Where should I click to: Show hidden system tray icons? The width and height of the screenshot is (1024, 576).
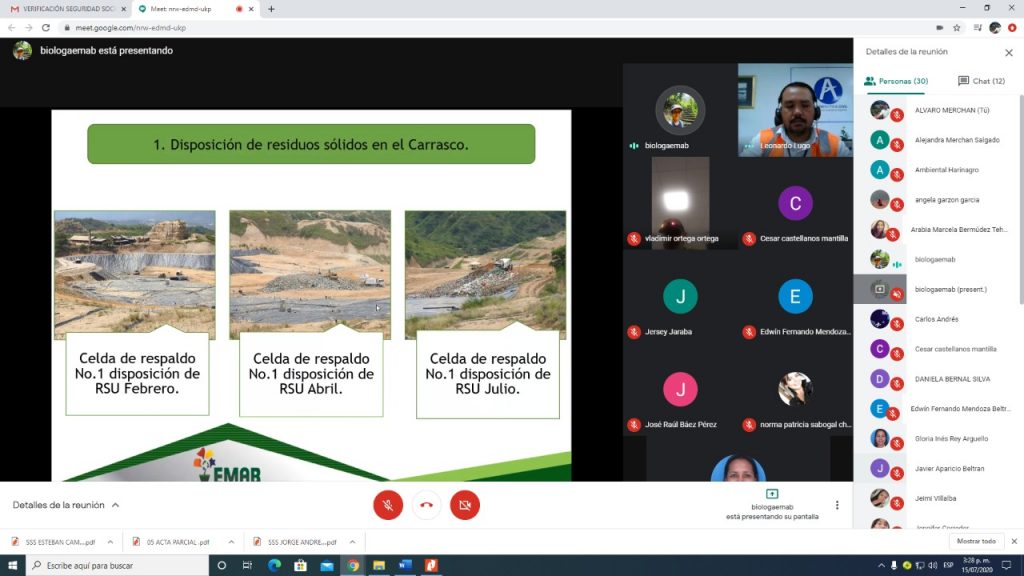click(881, 566)
